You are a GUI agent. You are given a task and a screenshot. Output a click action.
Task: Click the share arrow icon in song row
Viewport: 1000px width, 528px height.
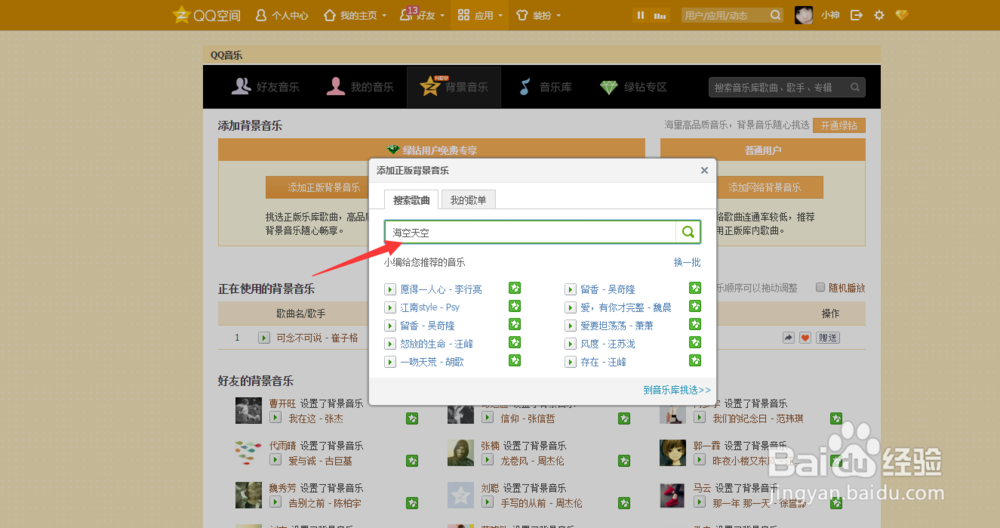coord(789,337)
